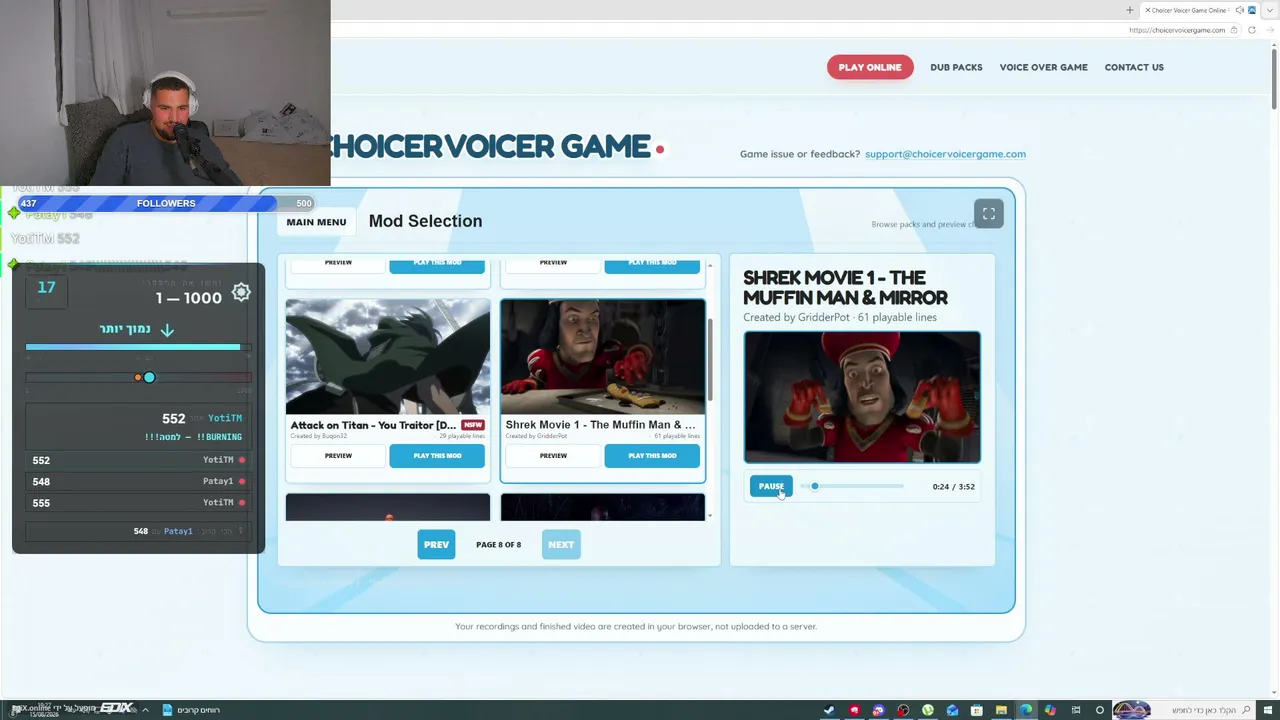This screenshot has height=720, width=1280.
Task: Reload the page with the refresh icon
Action: (1251, 30)
